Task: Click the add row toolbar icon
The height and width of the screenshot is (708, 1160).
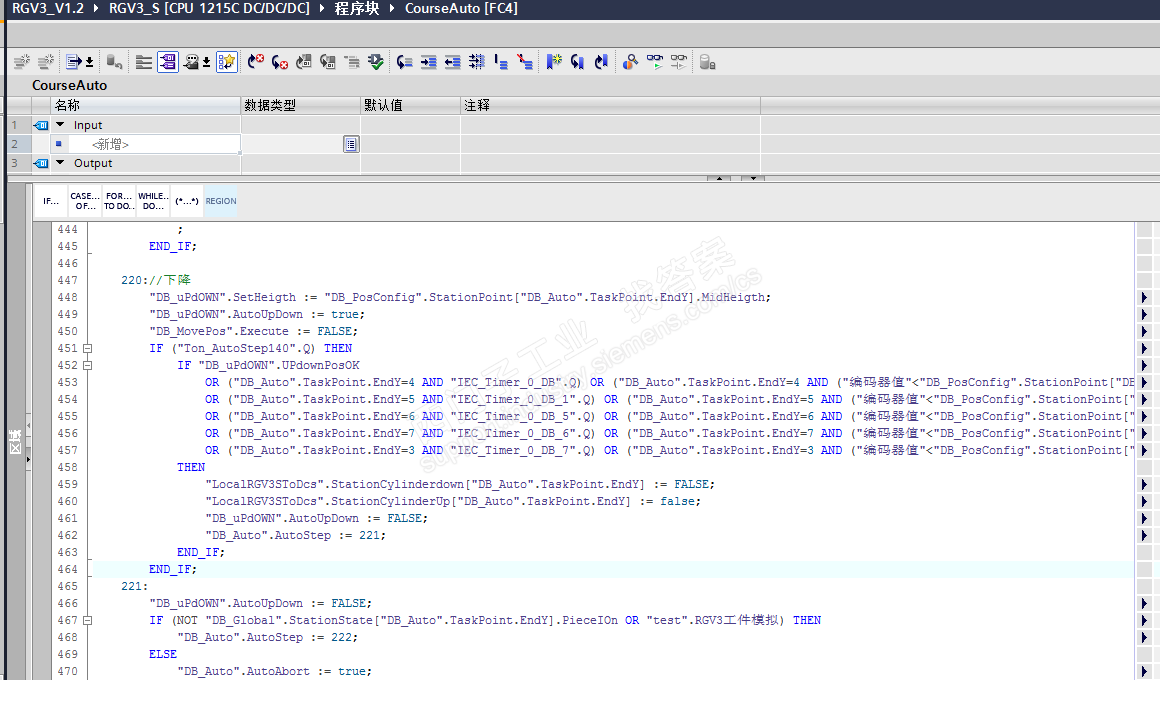Action: [46, 62]
